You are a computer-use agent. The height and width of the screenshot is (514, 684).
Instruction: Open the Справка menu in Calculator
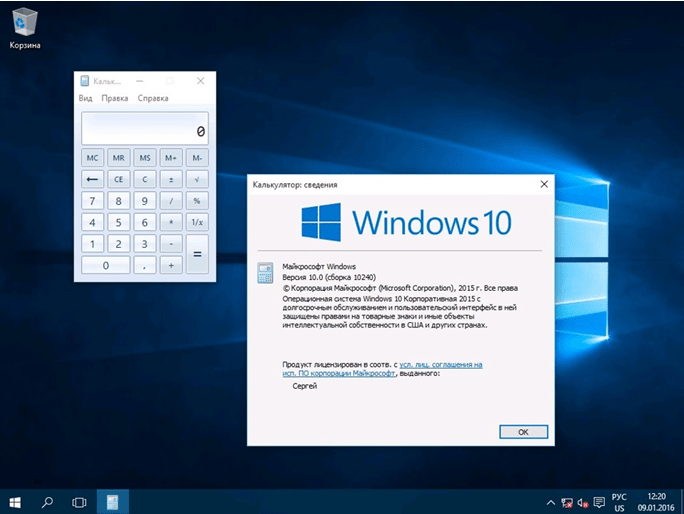(x=153, y=98)
